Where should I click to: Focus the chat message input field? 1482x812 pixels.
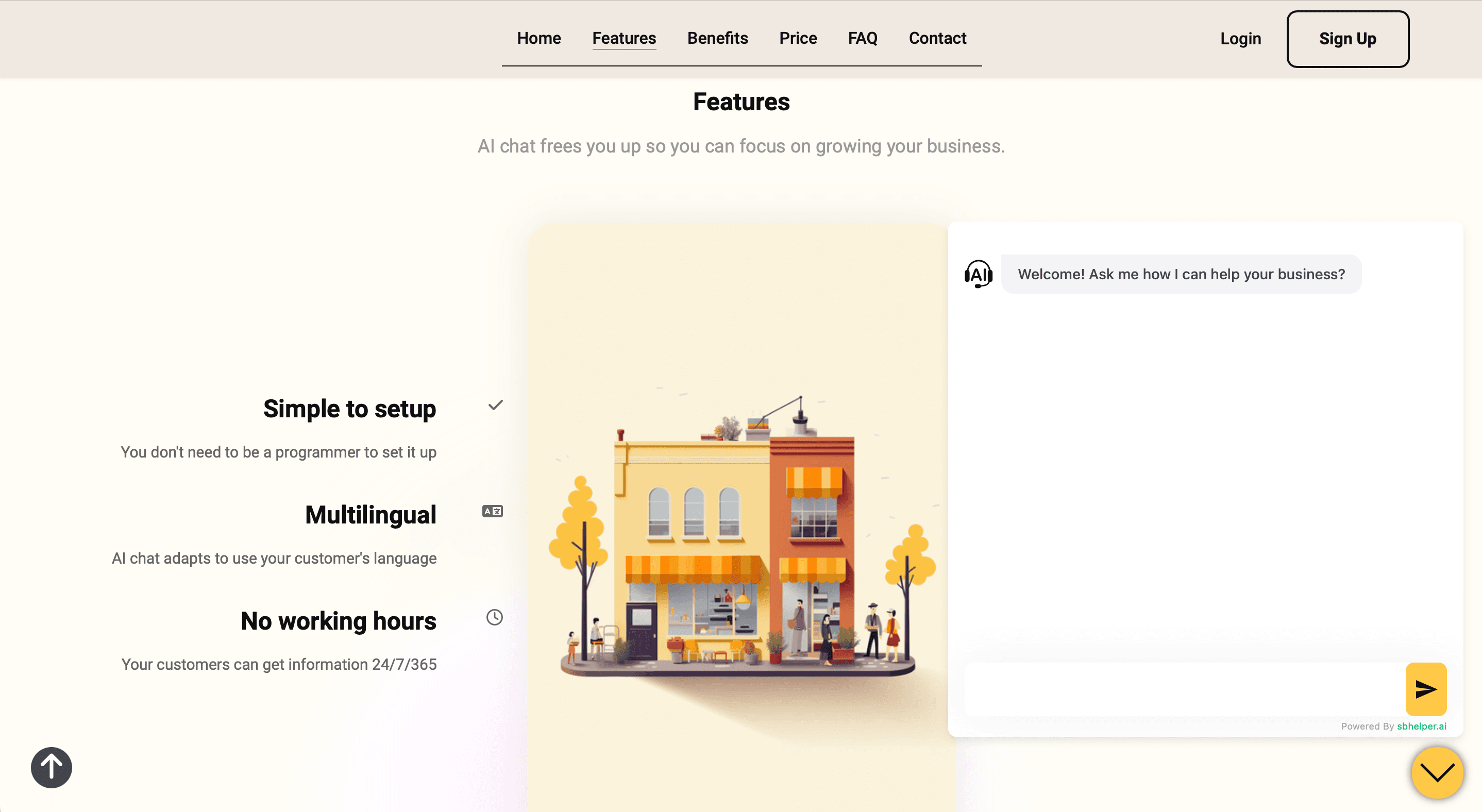click(1182, 689)
